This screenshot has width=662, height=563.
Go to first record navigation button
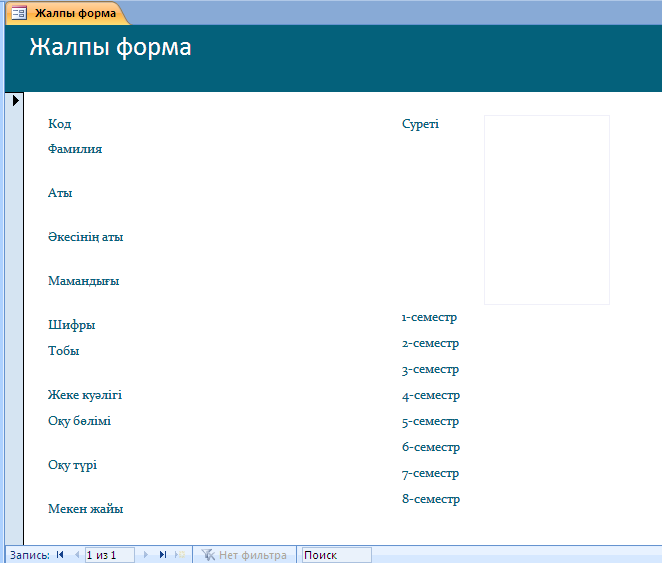point(60,555)
